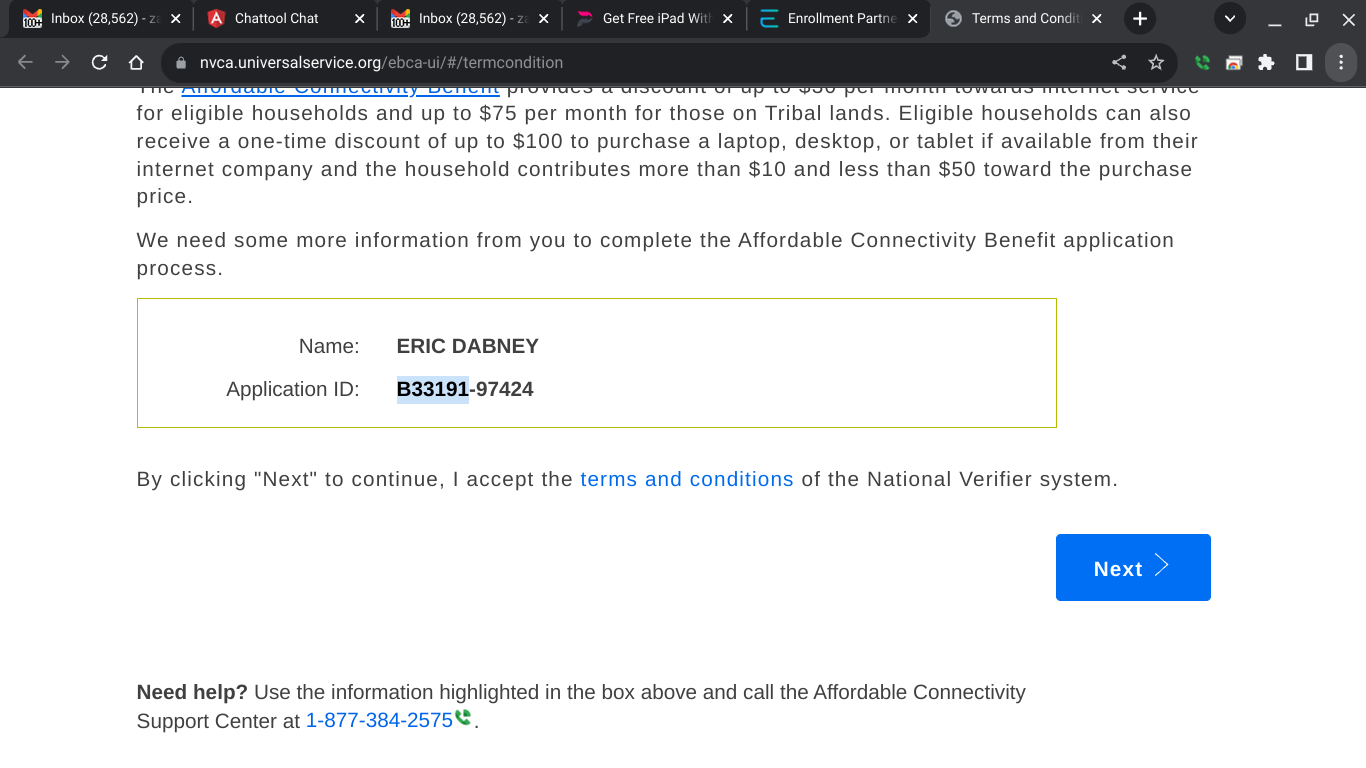Click the green phone extension icon in toolbar
The height and width of the screenshot is (768, 1366).
(x=1202, y=62)
